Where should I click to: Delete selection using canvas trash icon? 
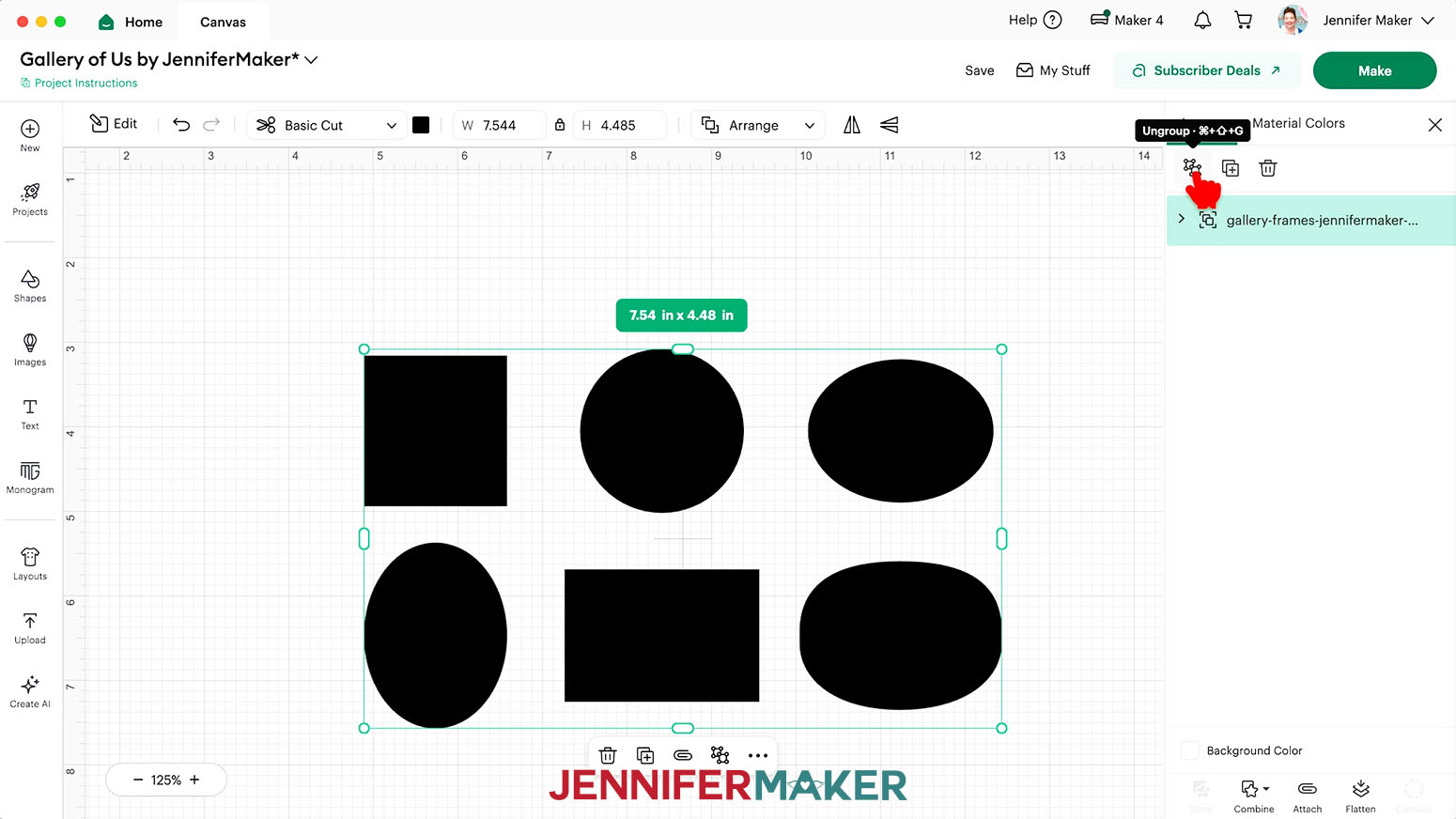tap(608, 755)
